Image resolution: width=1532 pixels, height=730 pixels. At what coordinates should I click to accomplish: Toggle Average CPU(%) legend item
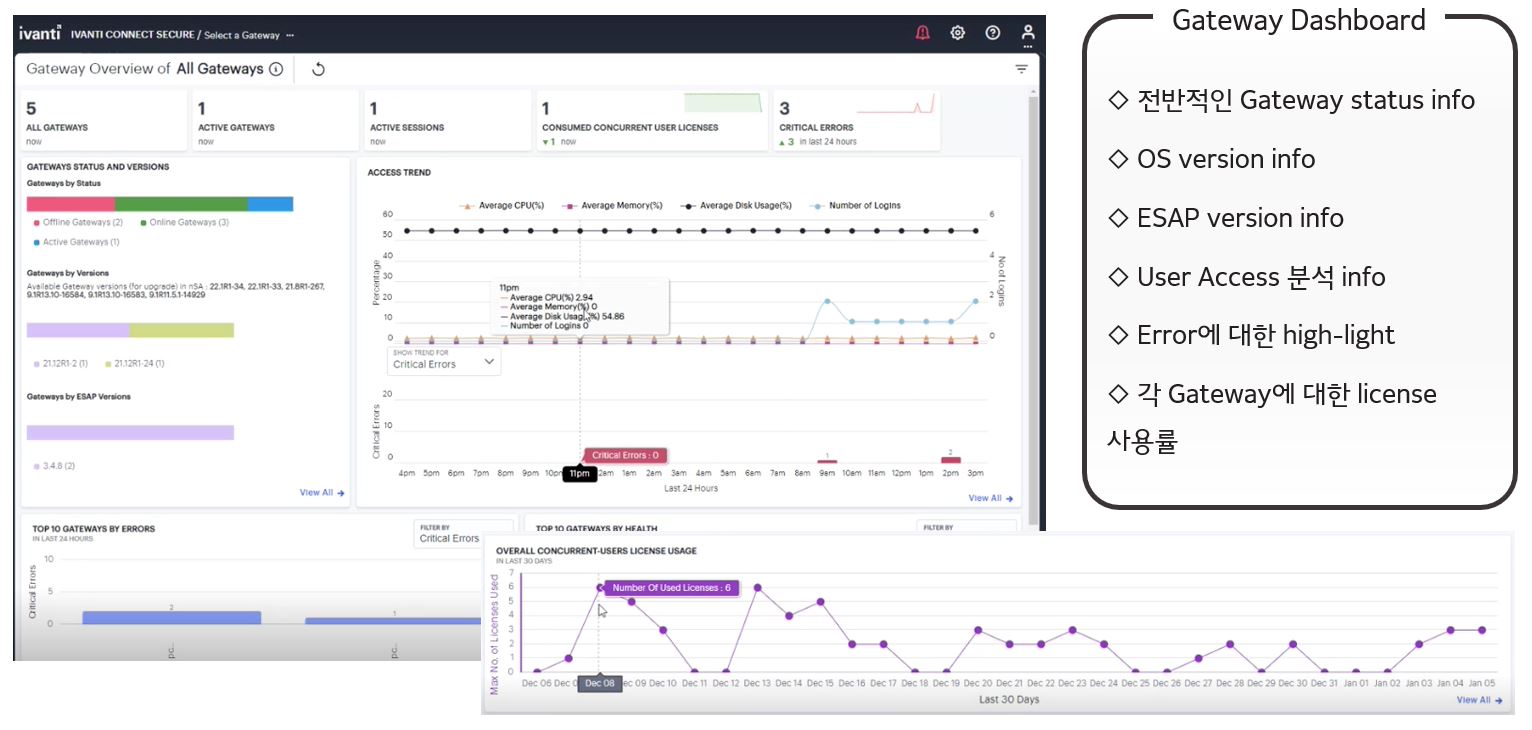(x=501, y=206)
